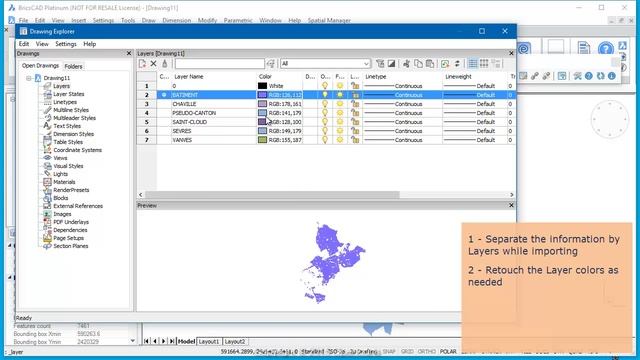This screenshot has width=640, height=360.
Task: Close the Preview panel
Action: point(511,205)
